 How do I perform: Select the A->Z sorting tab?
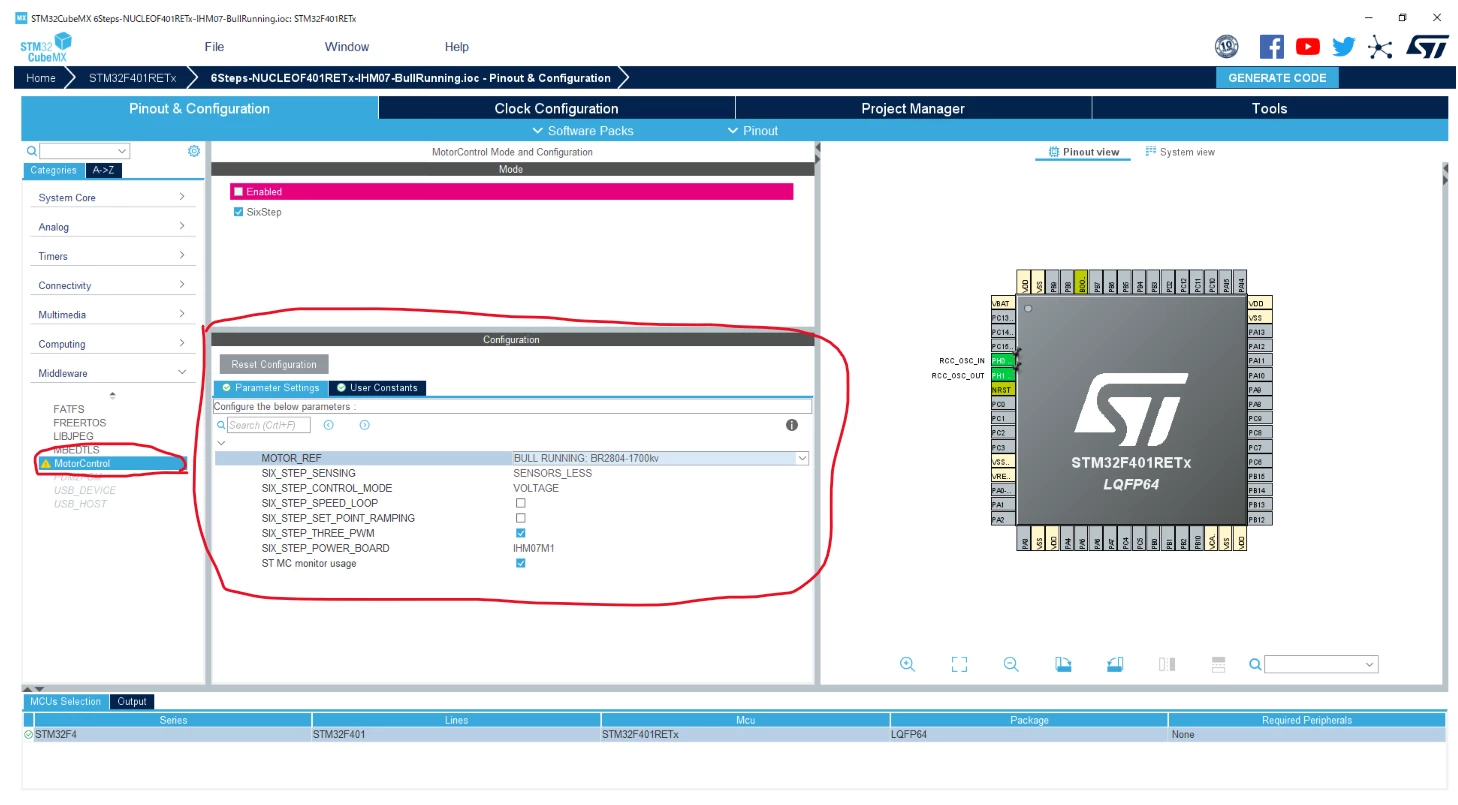(104, 170)
